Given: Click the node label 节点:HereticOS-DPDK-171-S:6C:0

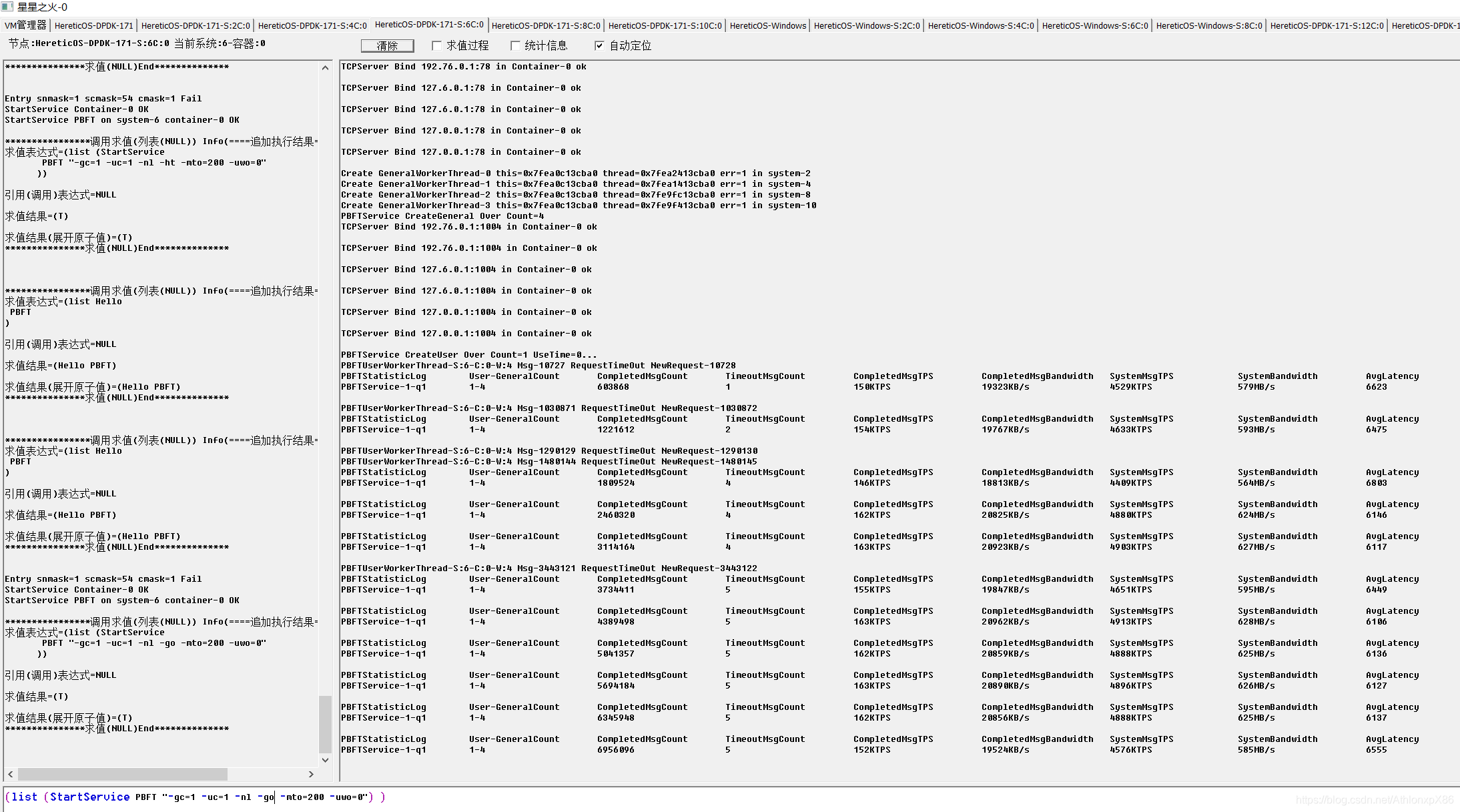Looking at the screenshot, I should coord(89,43).
